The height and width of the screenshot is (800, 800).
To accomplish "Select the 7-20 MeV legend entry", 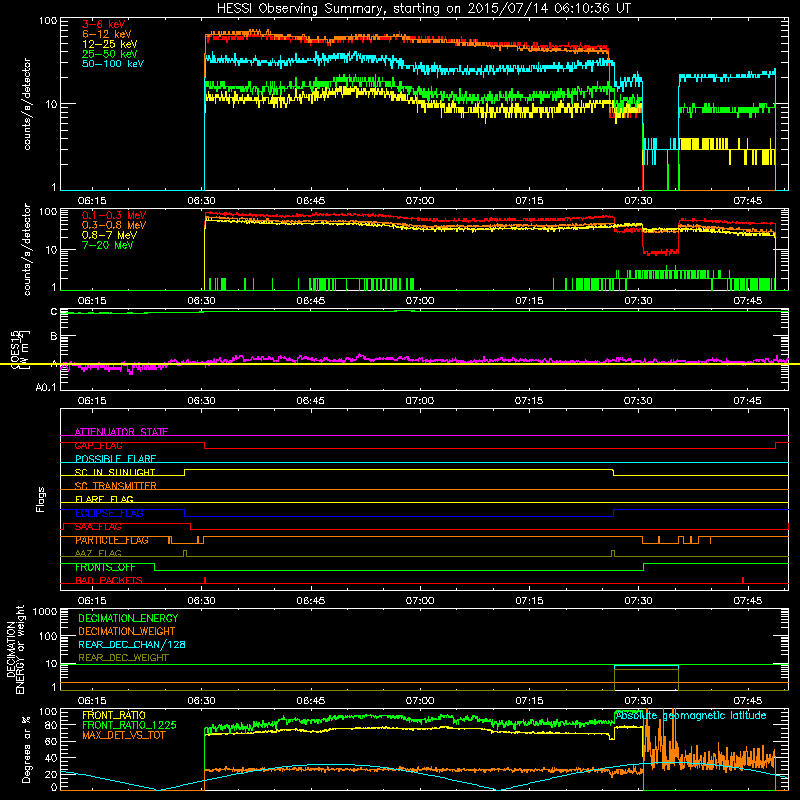I will [107, 245].
